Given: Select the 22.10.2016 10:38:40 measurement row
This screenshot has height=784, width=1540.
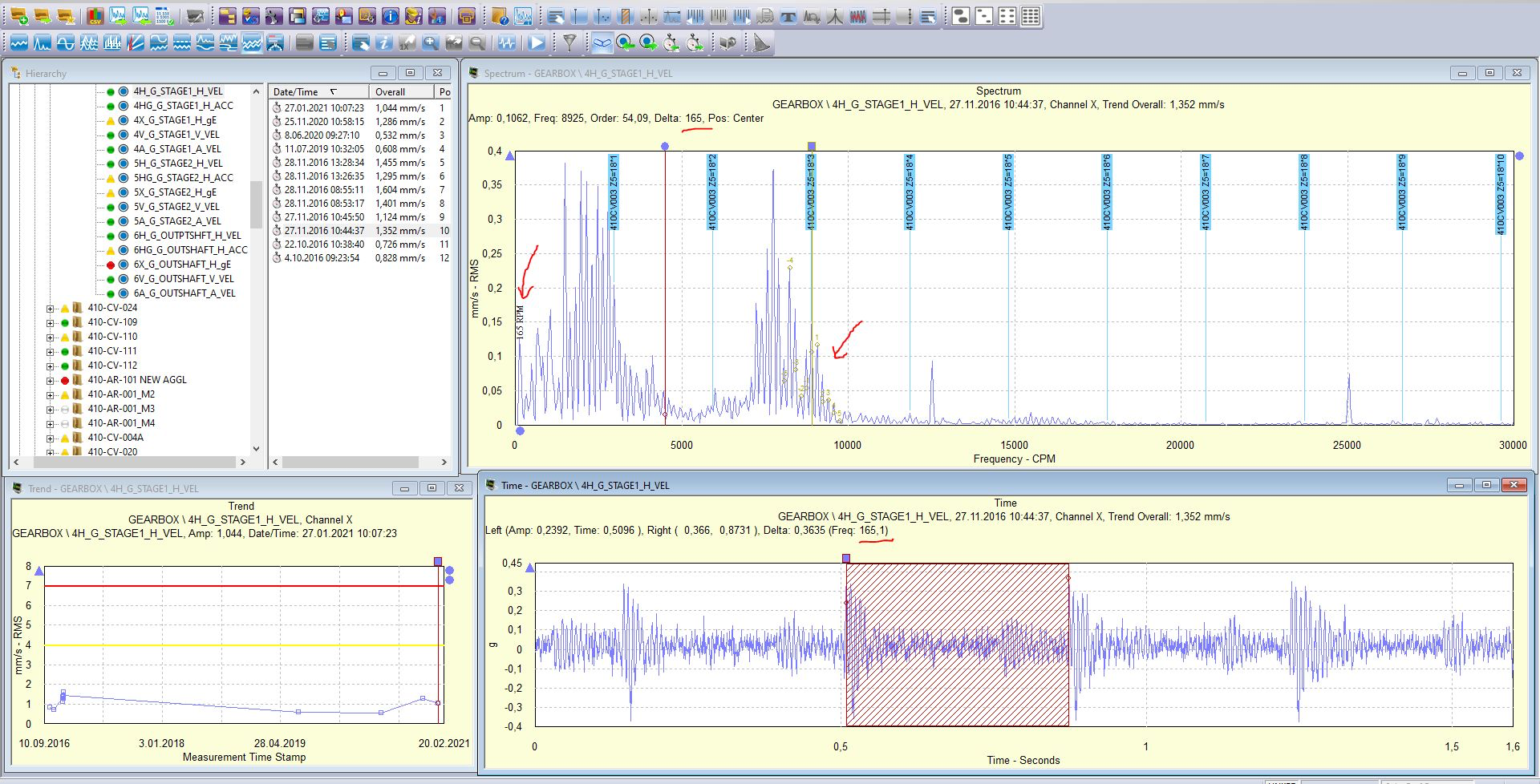Looking at the screenshot, I should [360, 244].
